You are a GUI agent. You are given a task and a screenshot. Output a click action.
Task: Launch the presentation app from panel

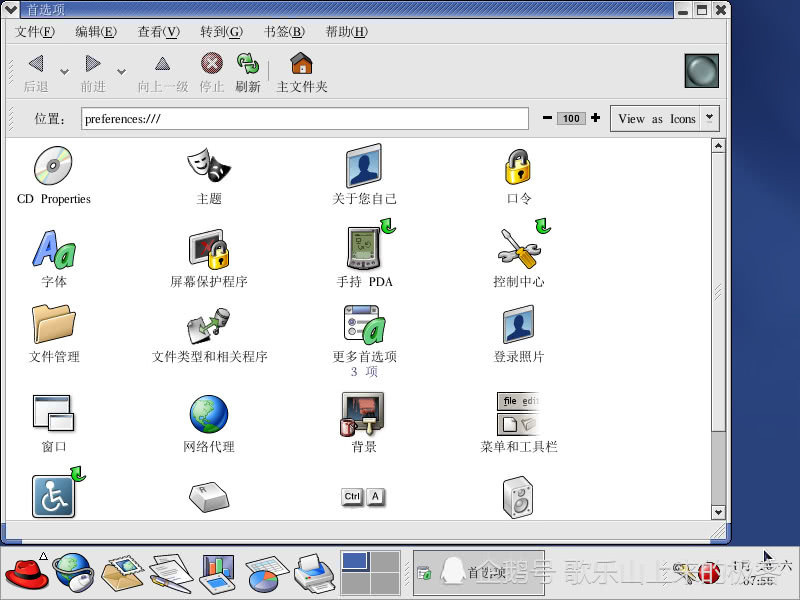tap(218, 573)
